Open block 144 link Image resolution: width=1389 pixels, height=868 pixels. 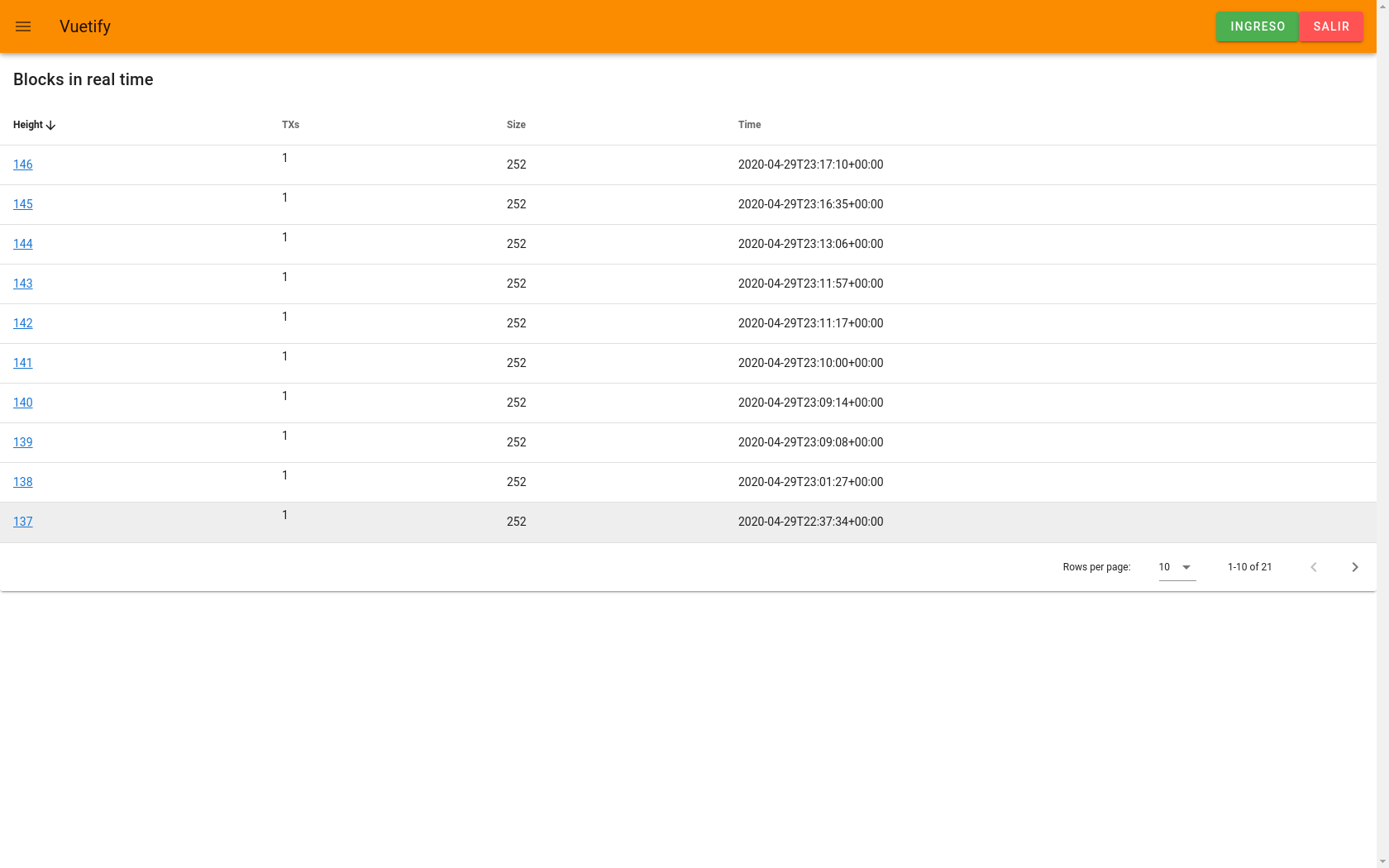tap(23, 244)
